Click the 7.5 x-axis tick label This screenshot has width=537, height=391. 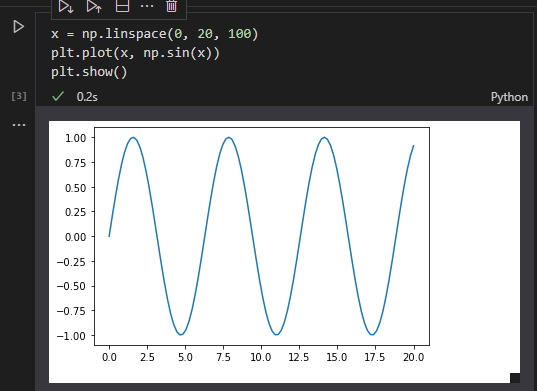223,357
